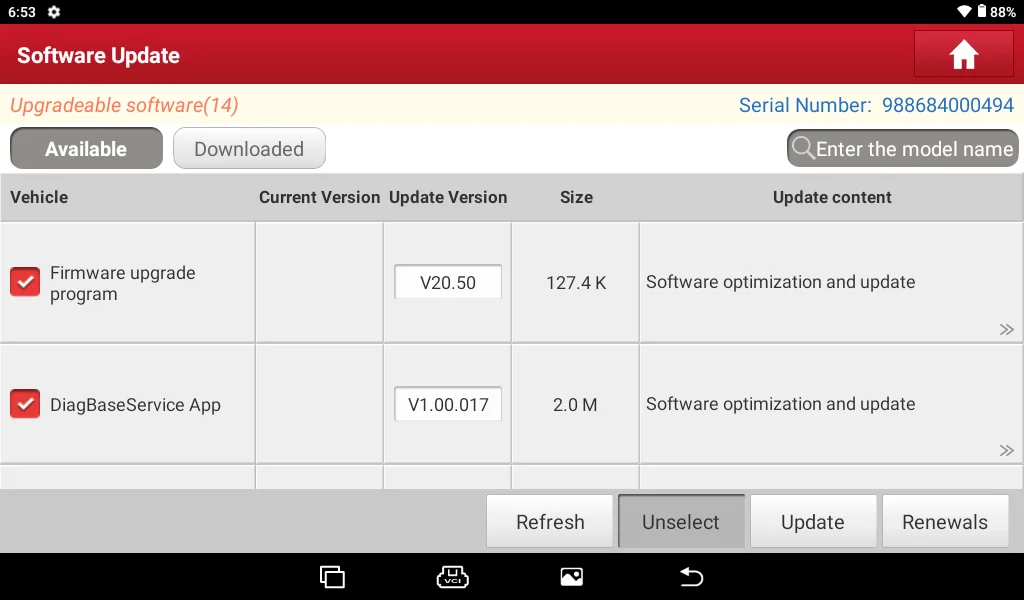Open recent apps from navigation bar
The width and height of the screenshot is (1024, 600).
pos(332,577)
